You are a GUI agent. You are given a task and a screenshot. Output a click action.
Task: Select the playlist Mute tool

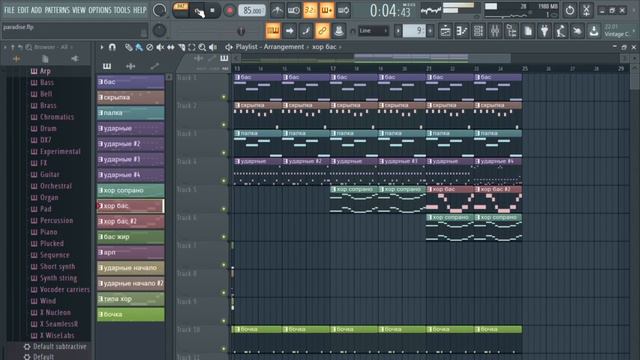tap(160, 47)
